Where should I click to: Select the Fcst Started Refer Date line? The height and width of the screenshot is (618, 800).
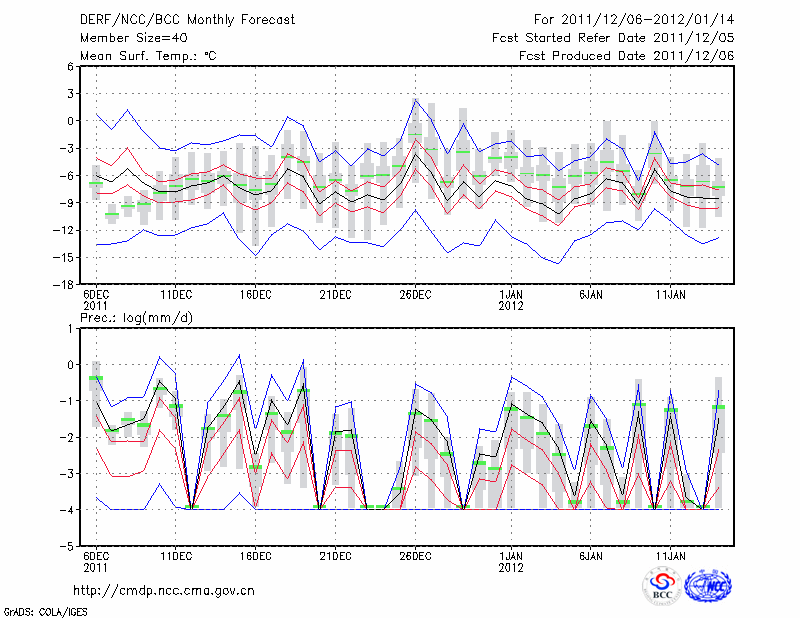(x=613, y=37)
